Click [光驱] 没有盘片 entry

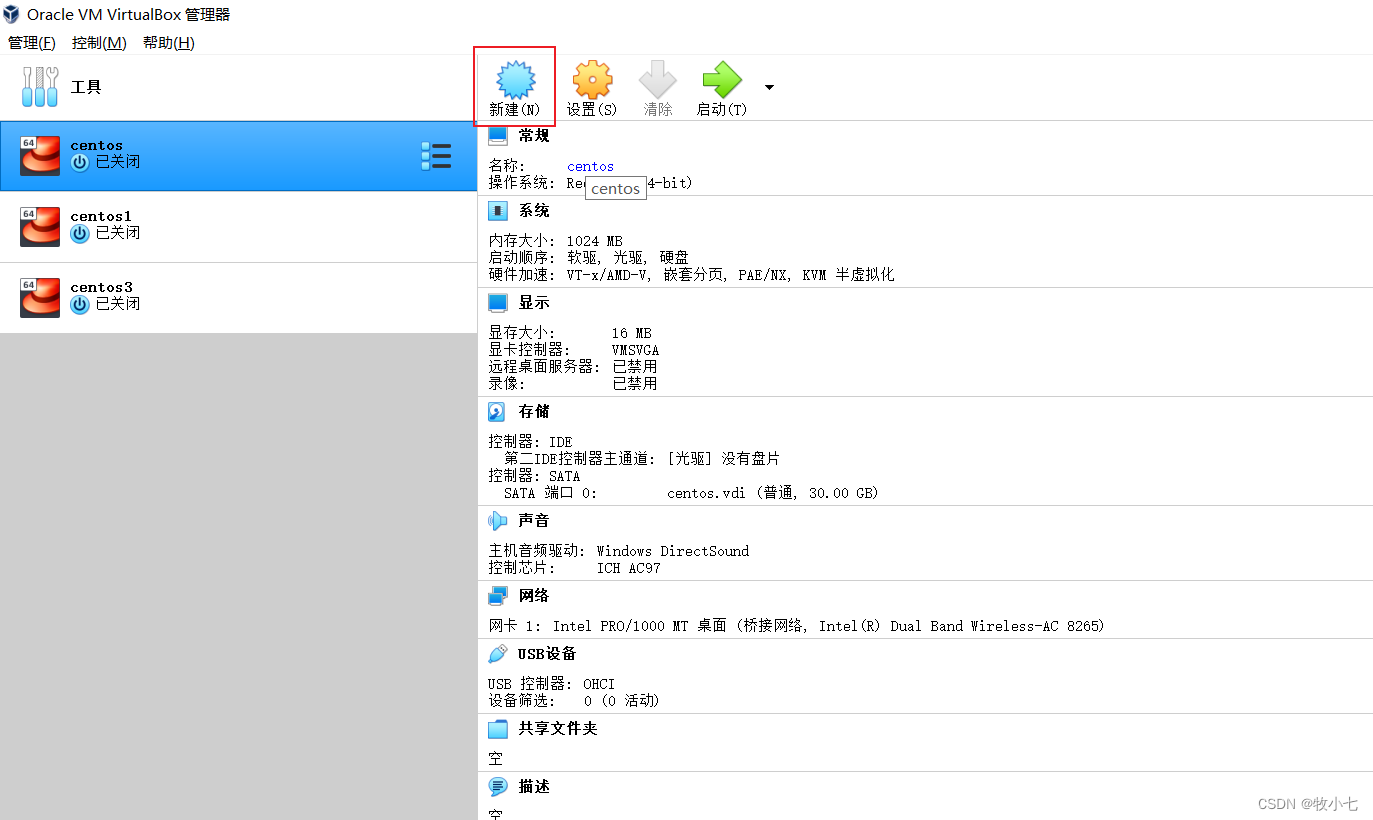pyautogui.click(x=723, y=458)
